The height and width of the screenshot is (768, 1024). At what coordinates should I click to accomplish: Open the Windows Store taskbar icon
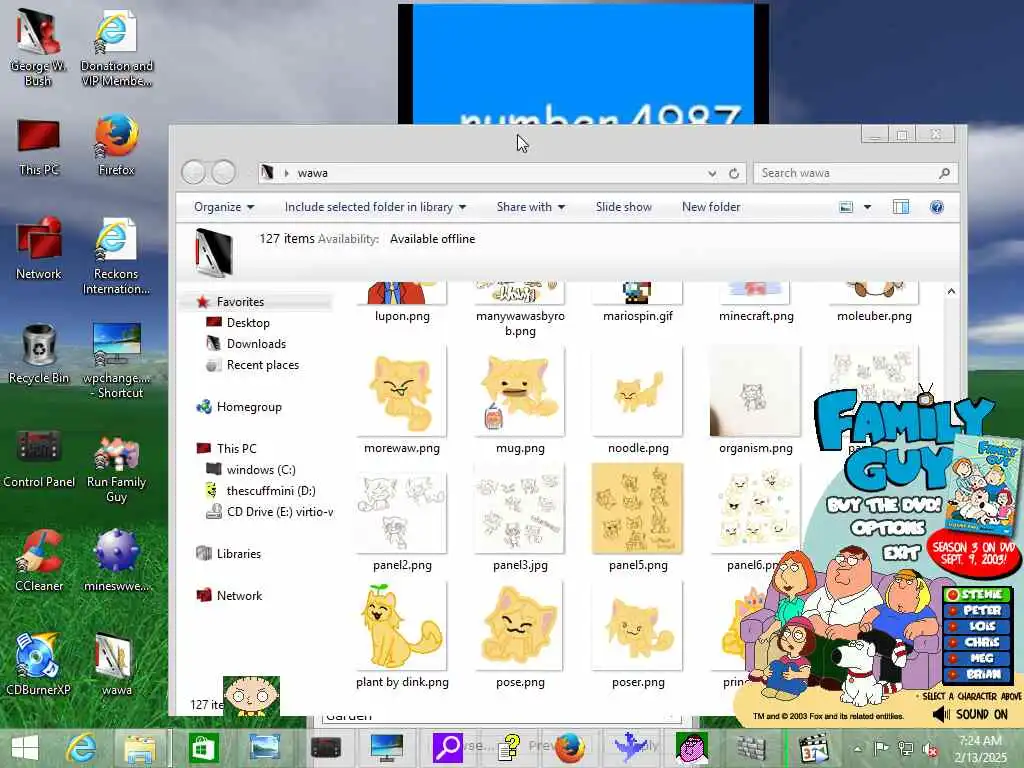point(204,748)
